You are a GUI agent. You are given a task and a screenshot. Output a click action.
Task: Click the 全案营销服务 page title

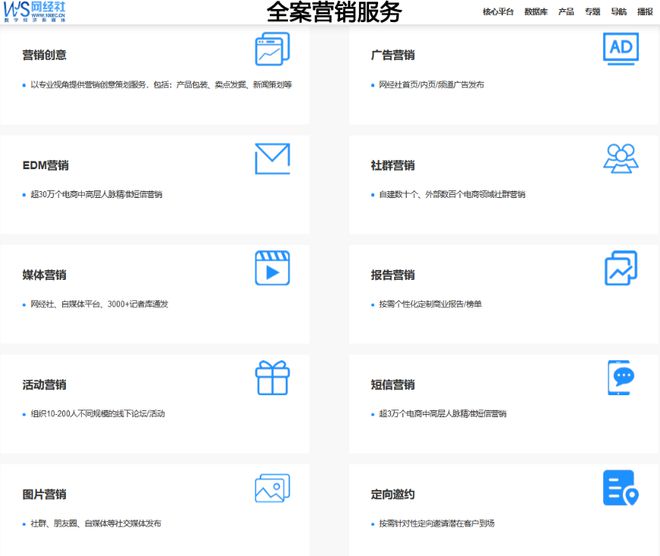coord(334,12)
